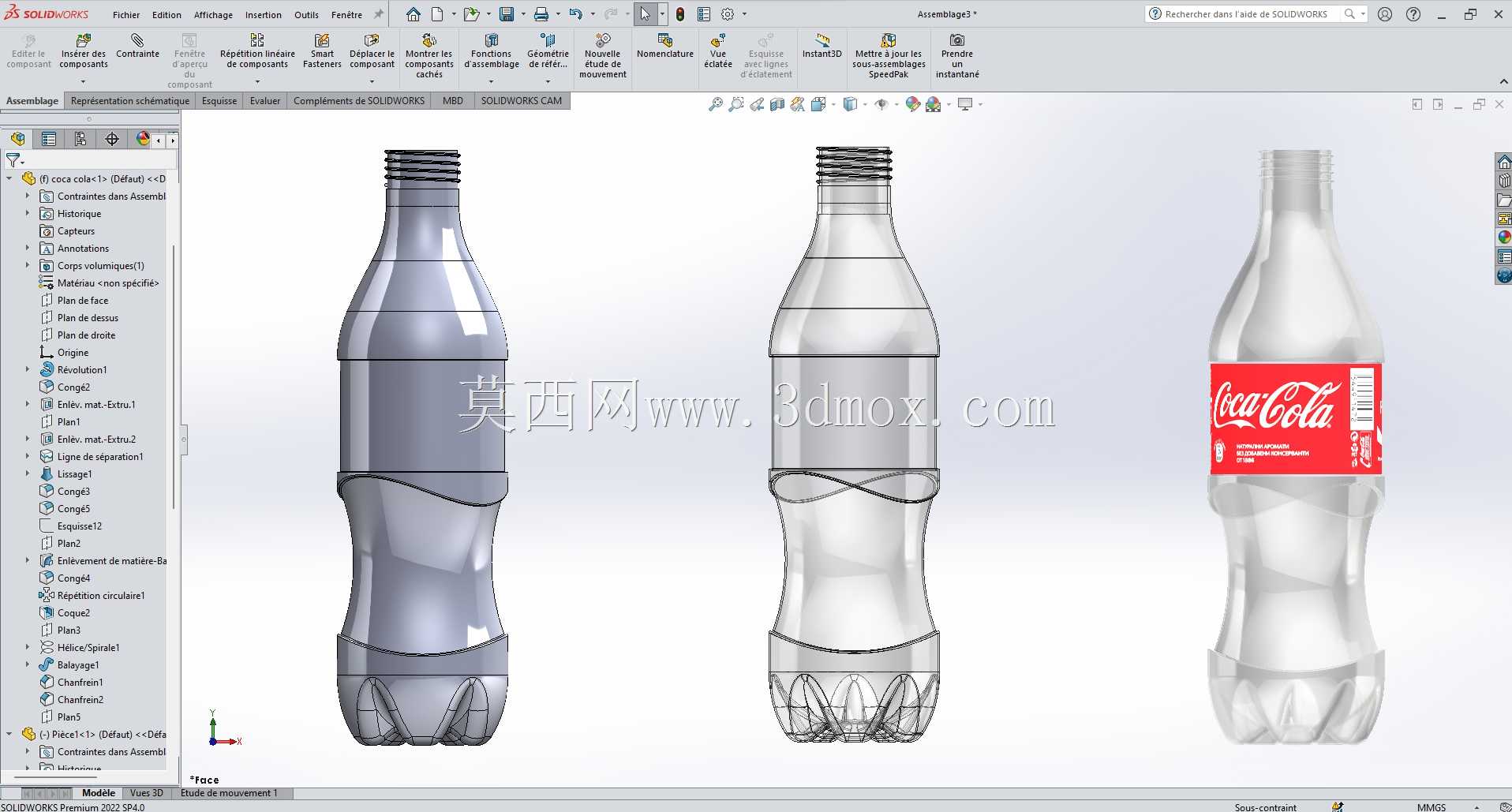The height and width of the screenshot is (812, 1512).
Task: Expand the Lissage1 feature
Action: [x=27, y=473]
